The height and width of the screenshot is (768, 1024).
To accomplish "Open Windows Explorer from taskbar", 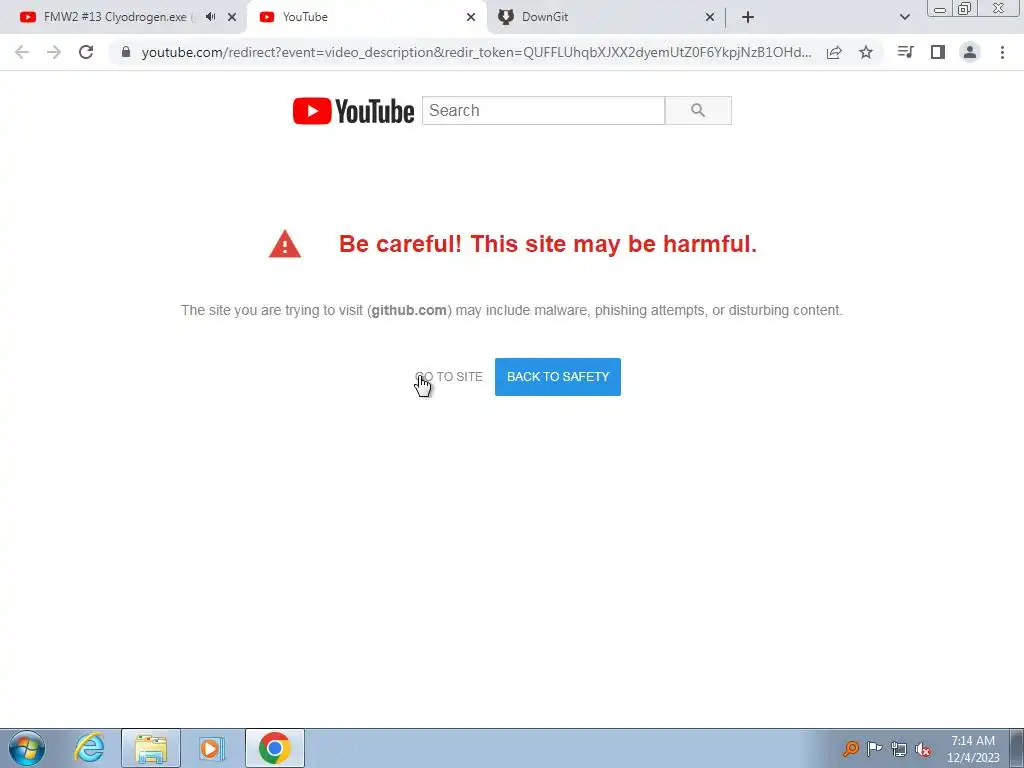I will 151,748.
